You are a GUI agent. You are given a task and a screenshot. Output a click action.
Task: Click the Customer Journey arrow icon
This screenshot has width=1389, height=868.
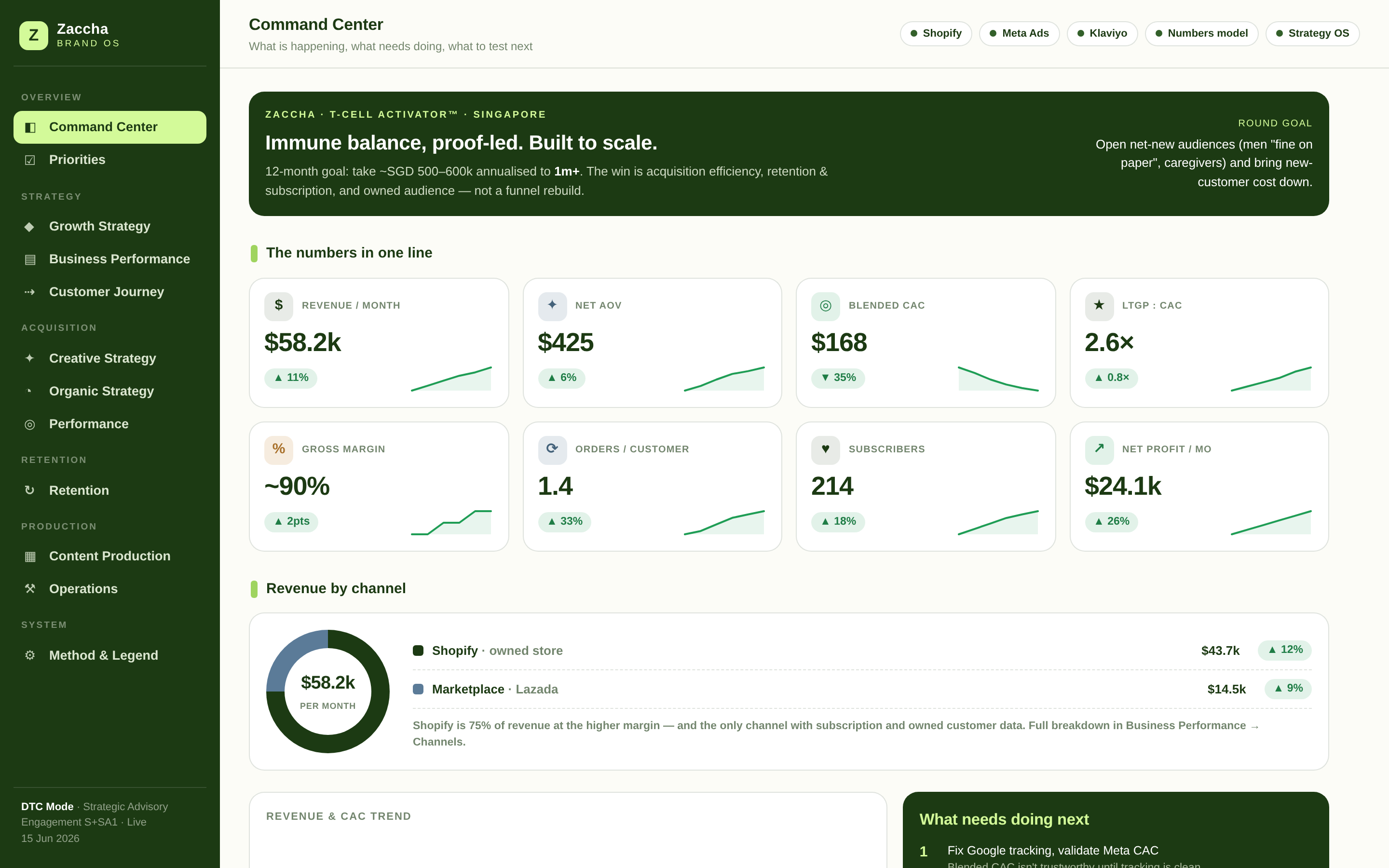[30, 292]
